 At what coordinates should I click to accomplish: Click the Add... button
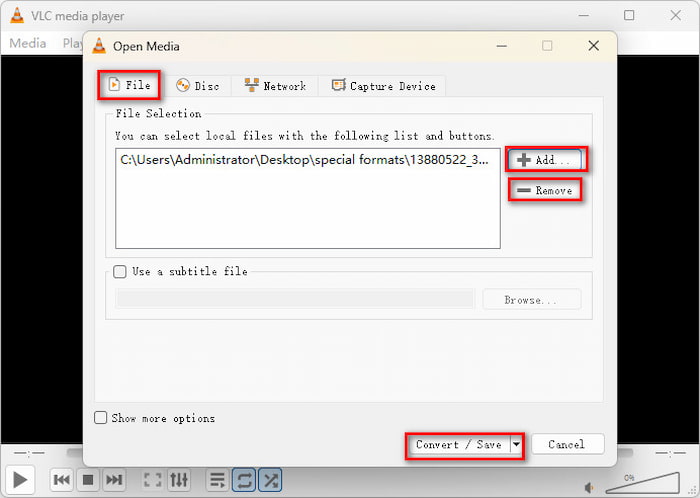(x=545, y=160)
